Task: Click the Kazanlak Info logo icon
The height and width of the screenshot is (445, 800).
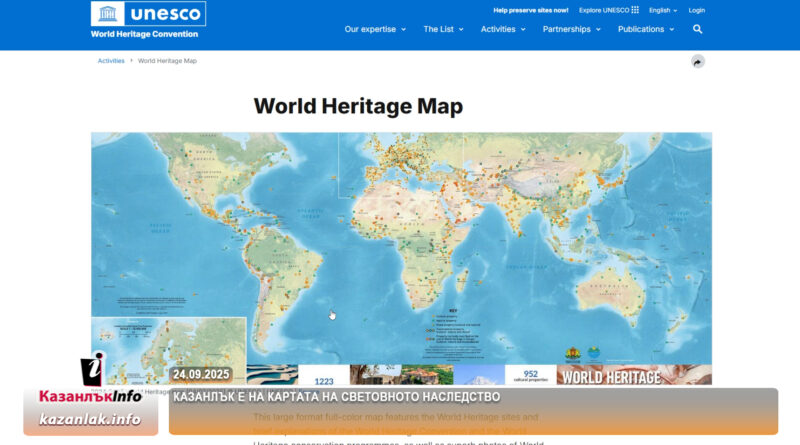Action: pyautogui.click(x=91, y=372)
